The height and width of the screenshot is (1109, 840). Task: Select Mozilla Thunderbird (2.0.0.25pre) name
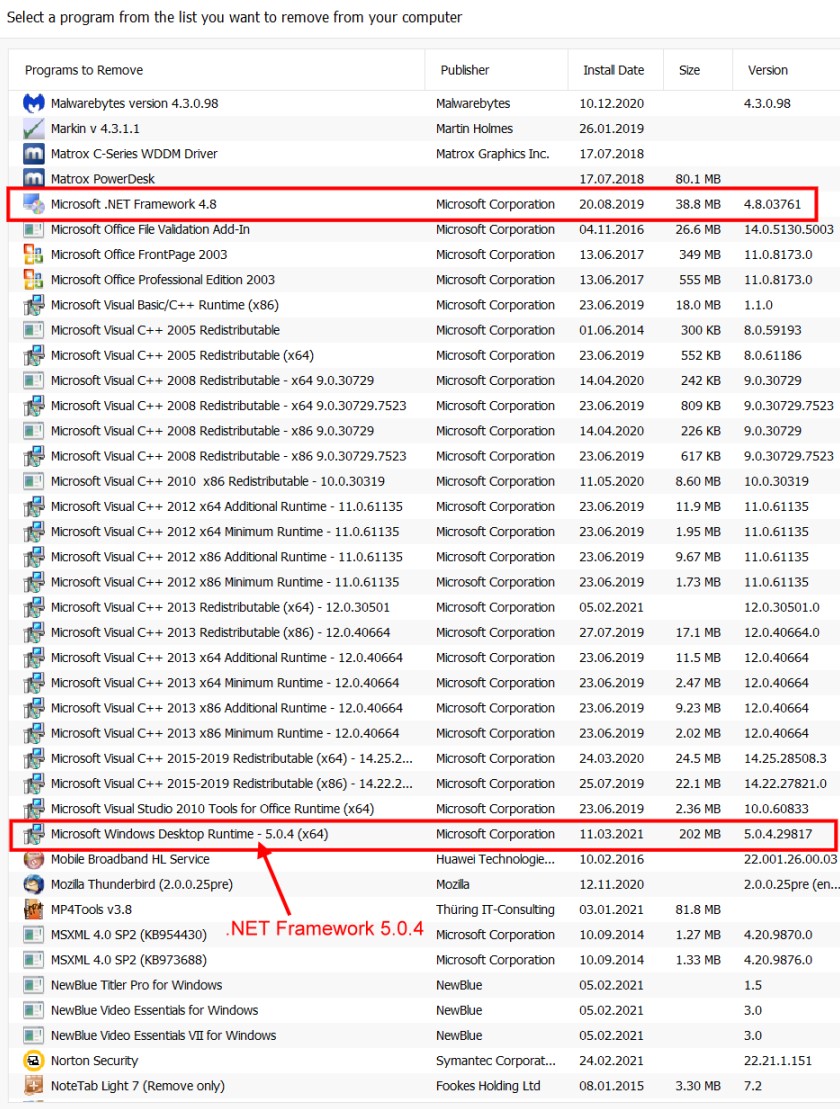141,884
